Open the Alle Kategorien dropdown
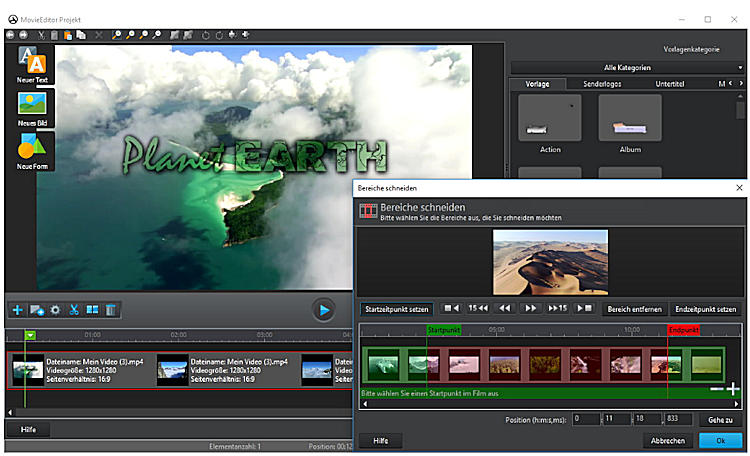This screenshot has height=456, width=750. (x=628, y=67)
